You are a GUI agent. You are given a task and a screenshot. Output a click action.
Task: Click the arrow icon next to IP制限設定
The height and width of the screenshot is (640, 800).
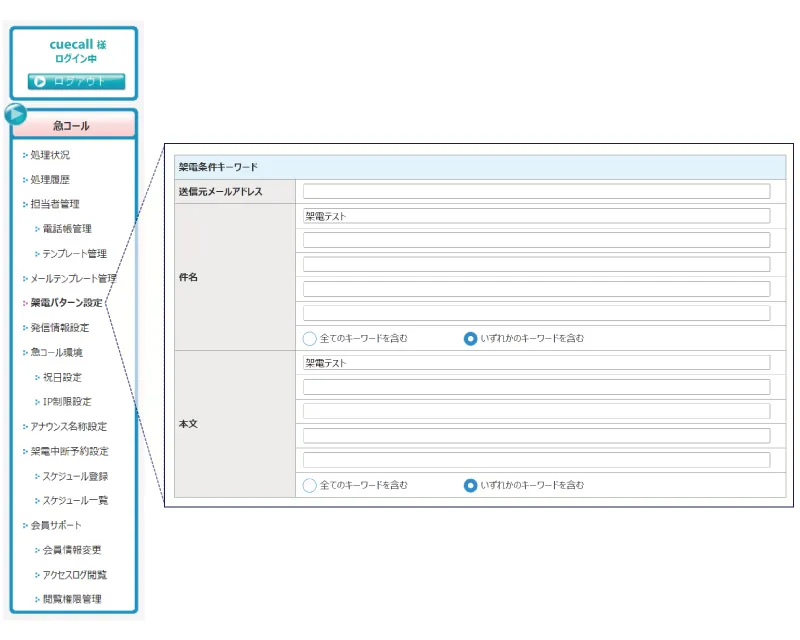click(37, 402)
